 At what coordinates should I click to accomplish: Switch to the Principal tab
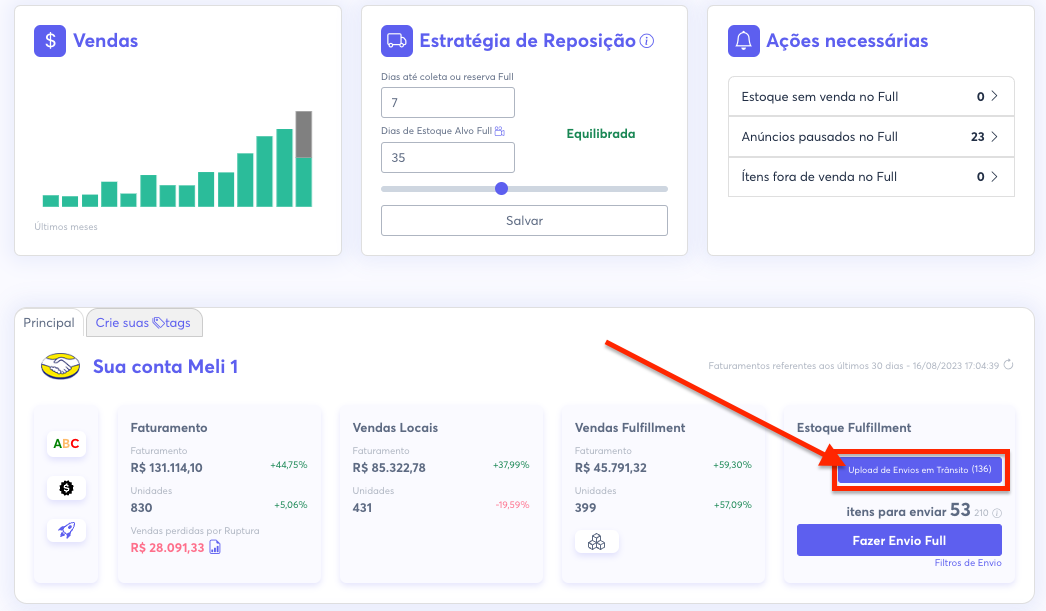(x=49, y=323)
